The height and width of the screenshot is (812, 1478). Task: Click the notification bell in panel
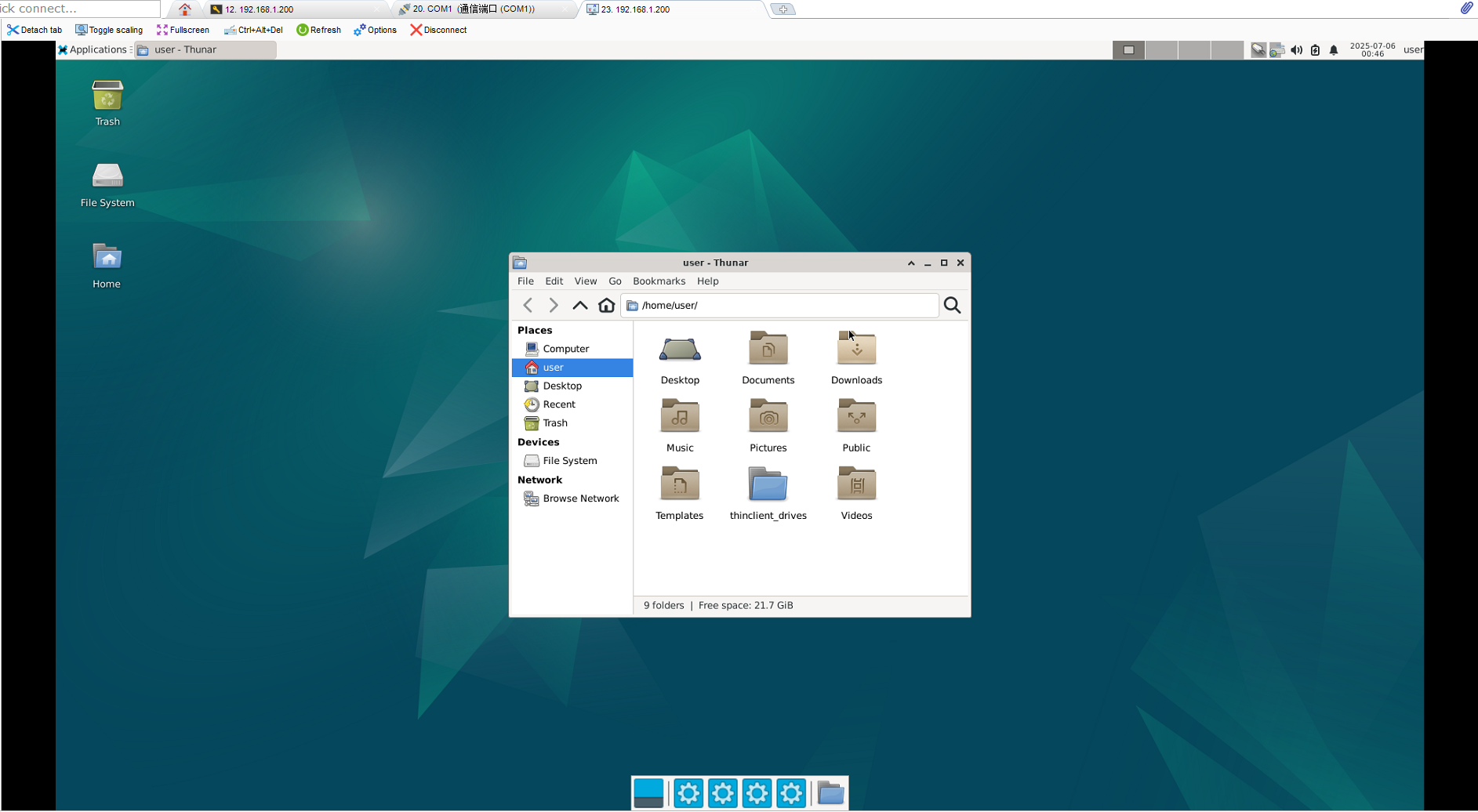point(1334,50)
